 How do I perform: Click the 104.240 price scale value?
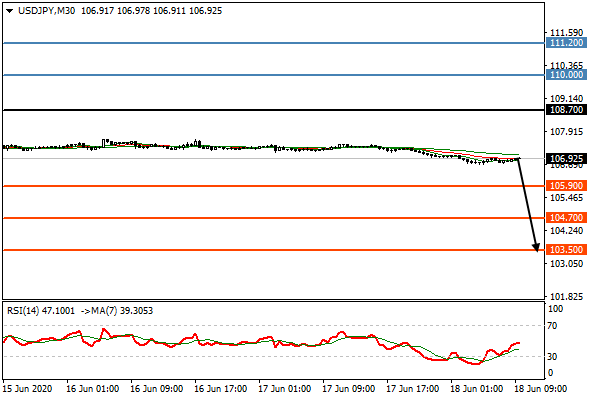tap(566, 230)
